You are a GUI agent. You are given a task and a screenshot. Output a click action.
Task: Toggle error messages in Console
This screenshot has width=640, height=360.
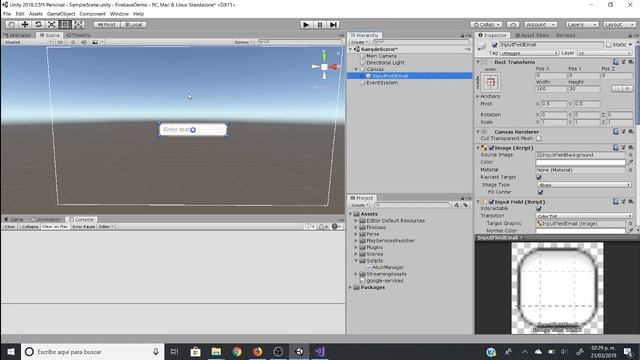[337, 227]
